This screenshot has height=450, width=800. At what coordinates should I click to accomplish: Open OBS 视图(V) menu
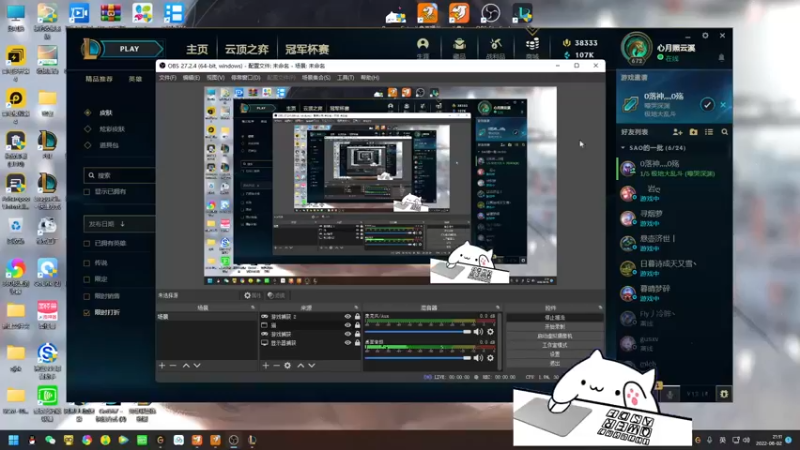pyautogui.click(x=215, y=78)
